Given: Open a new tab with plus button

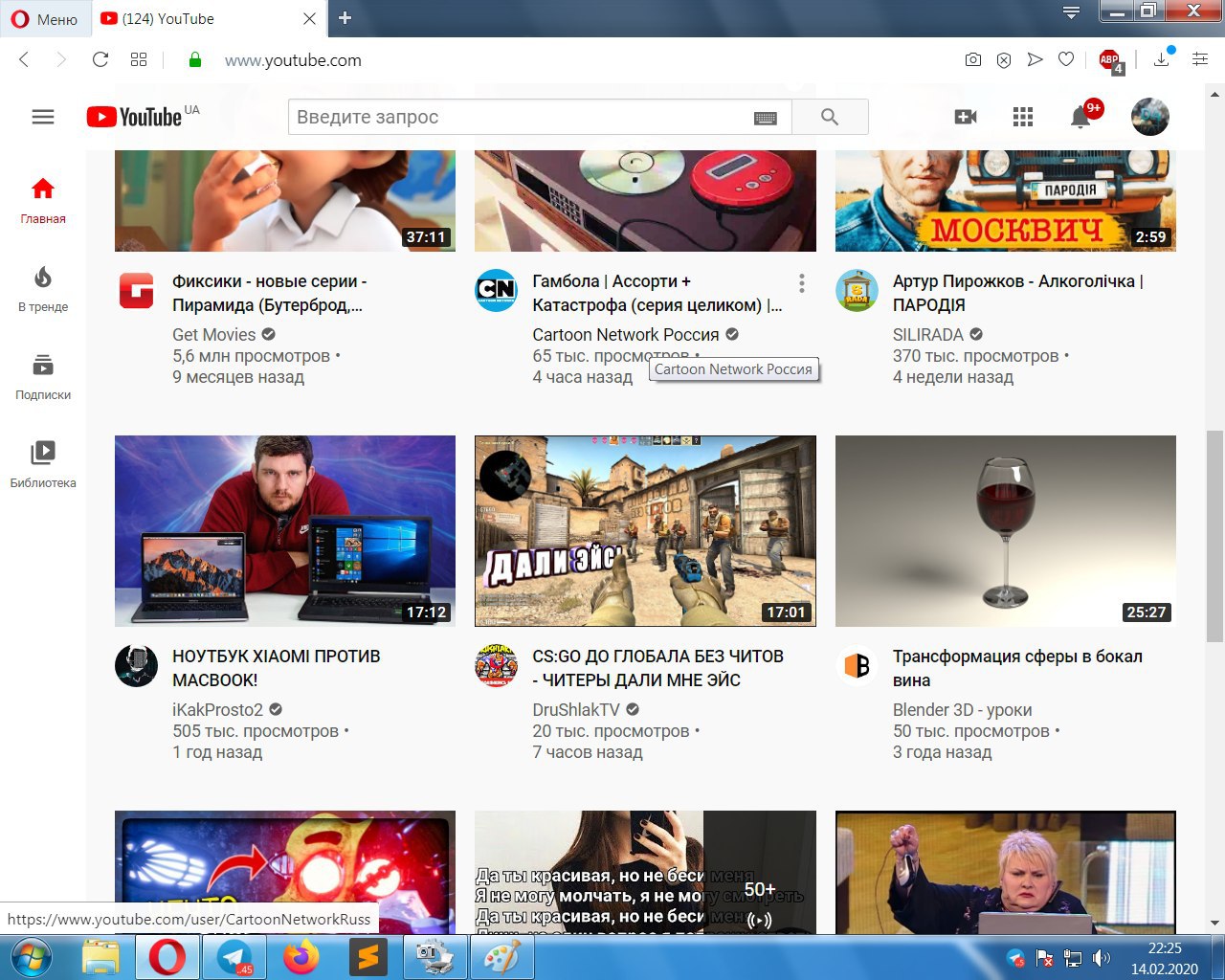Looking at the screenshot, I should click(x=345, y=18).
